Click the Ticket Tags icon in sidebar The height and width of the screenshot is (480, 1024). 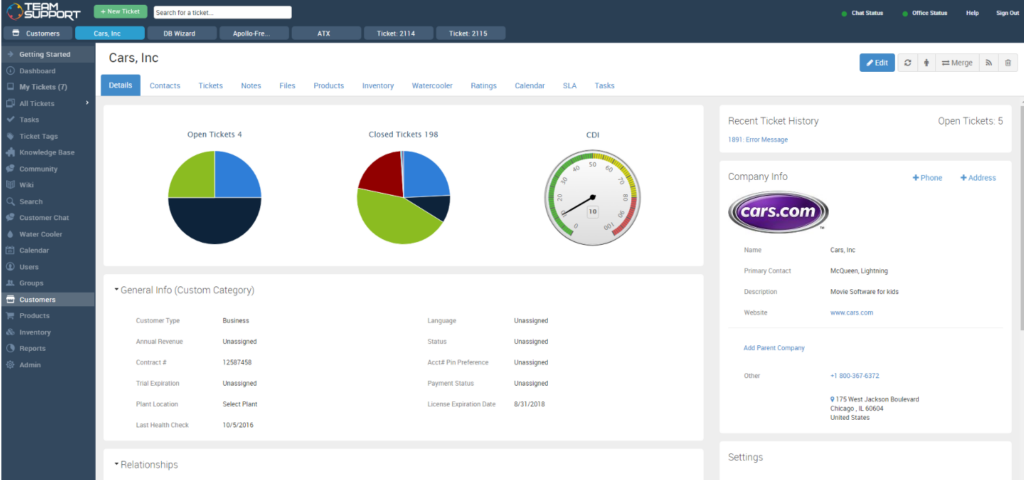[10, 136]
